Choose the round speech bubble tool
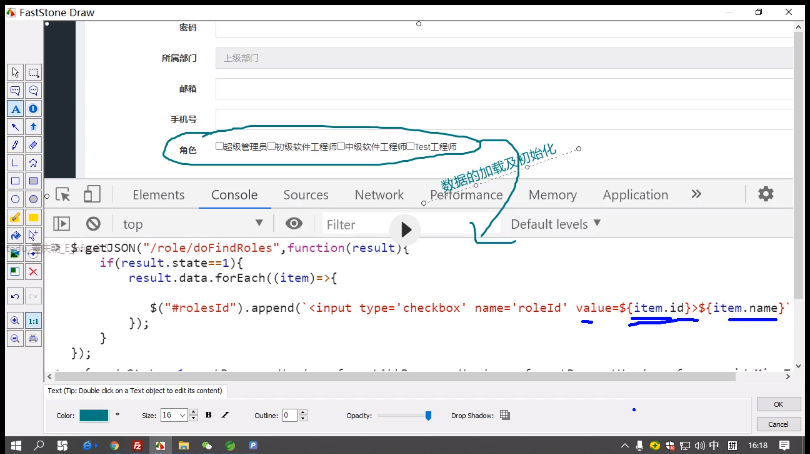The image size is (810, 454). (33, 91)
